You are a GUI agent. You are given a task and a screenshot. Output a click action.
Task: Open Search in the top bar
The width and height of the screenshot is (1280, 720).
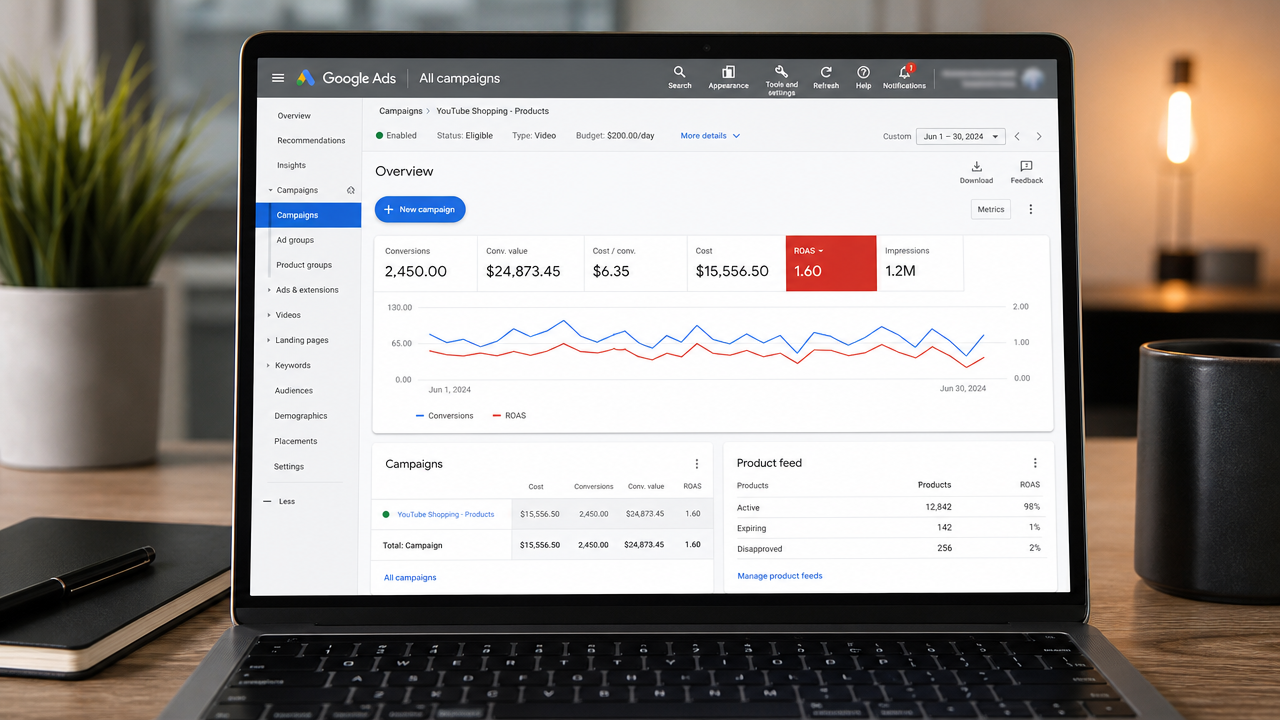click(x=680, y=77)
